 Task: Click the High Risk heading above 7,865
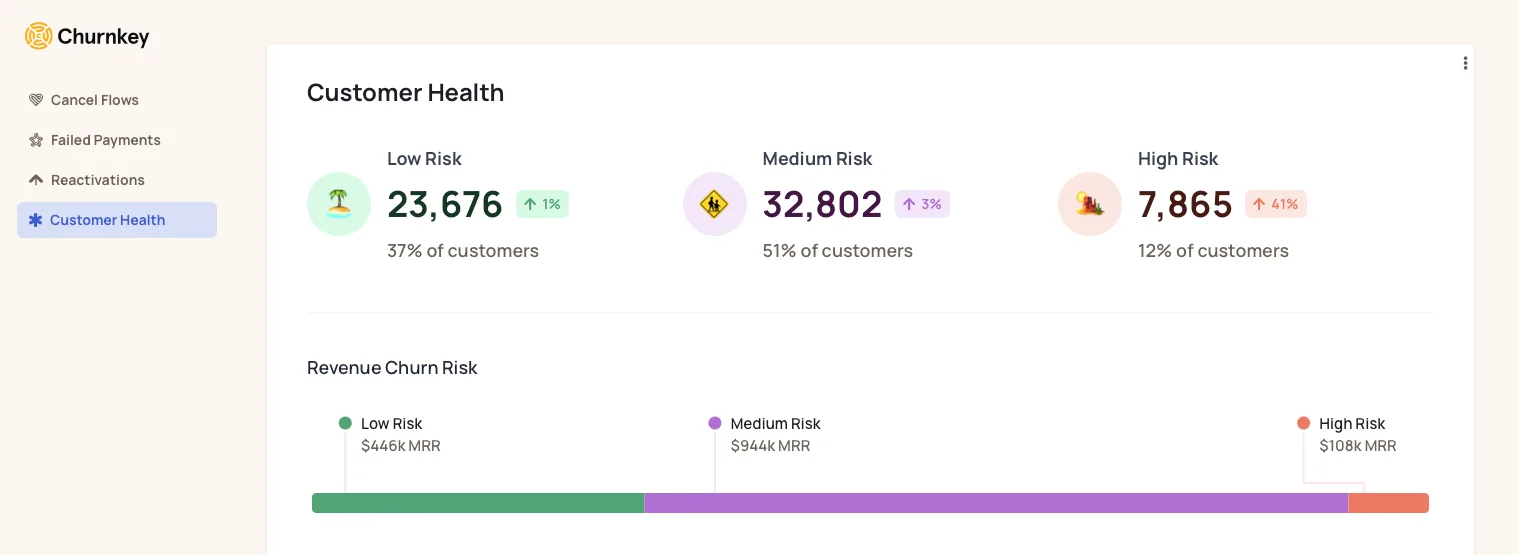(1178, 159)
